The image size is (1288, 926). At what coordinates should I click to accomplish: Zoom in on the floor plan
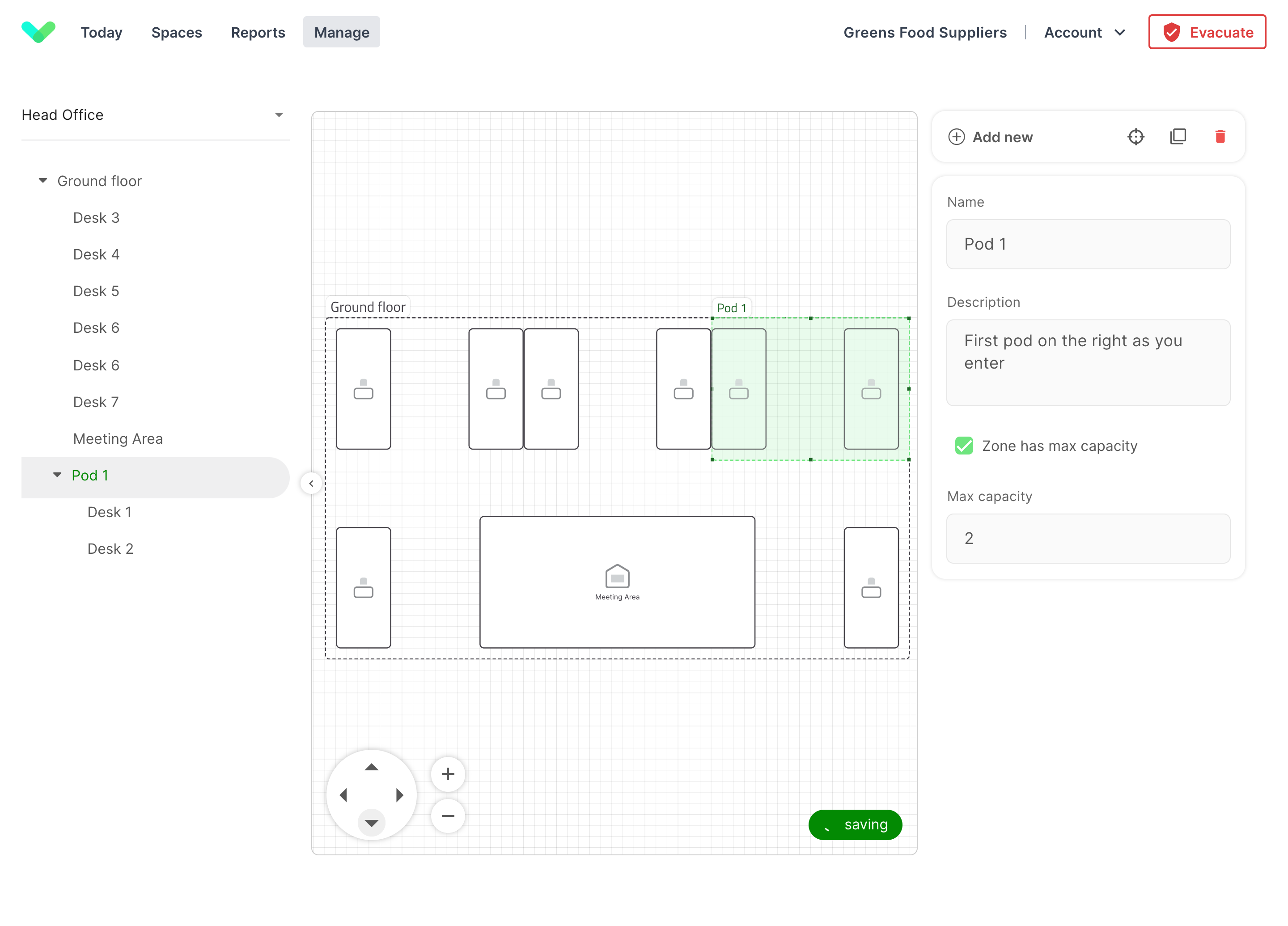pos(448,774)
